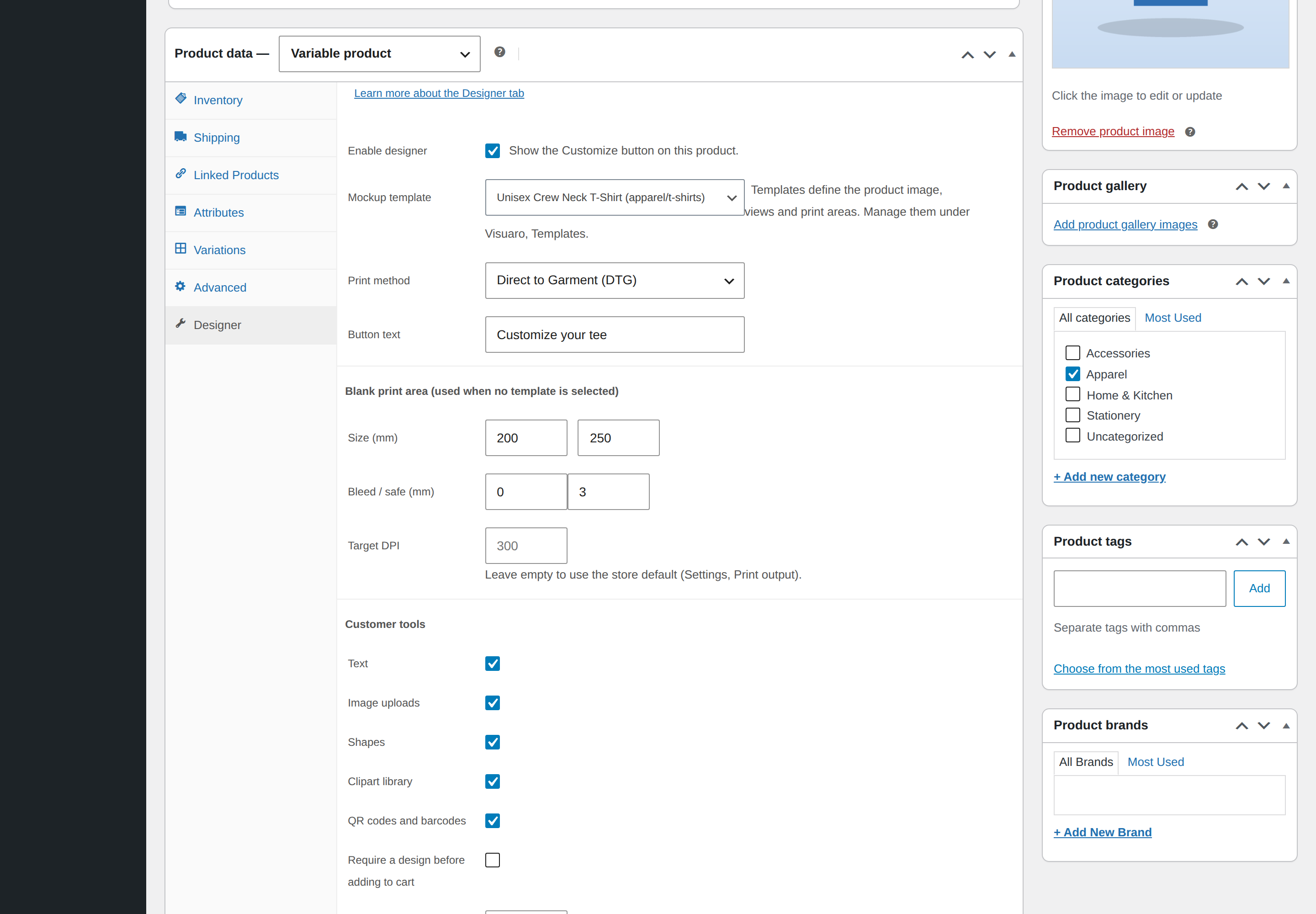Move Product data panel down
1316x914 pixels.
click(990, 55)
